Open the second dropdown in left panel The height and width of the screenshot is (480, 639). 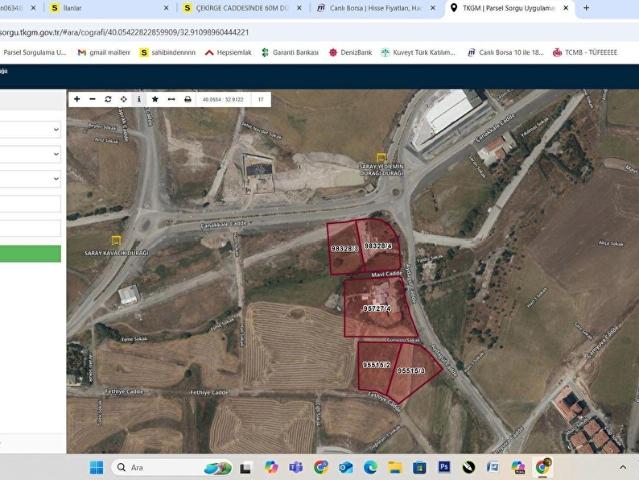30,154
